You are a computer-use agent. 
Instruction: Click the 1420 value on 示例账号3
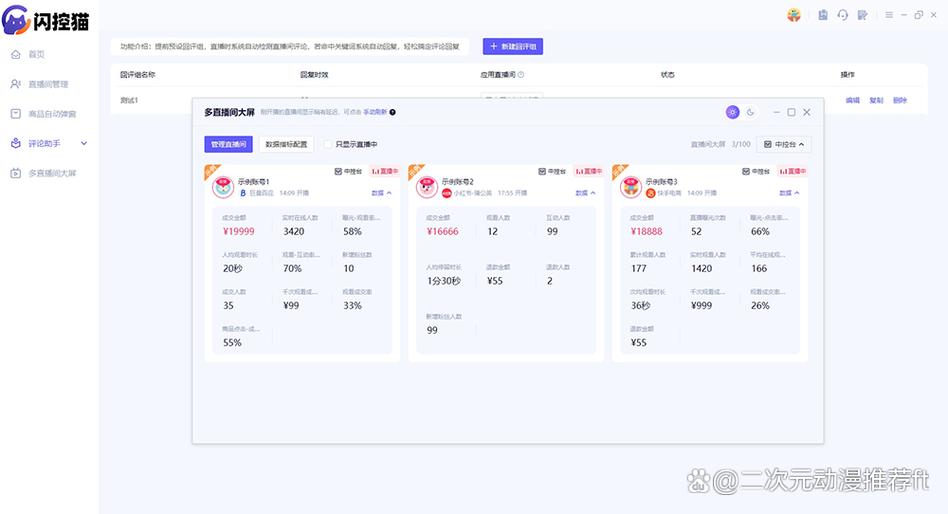pos(701,268)
